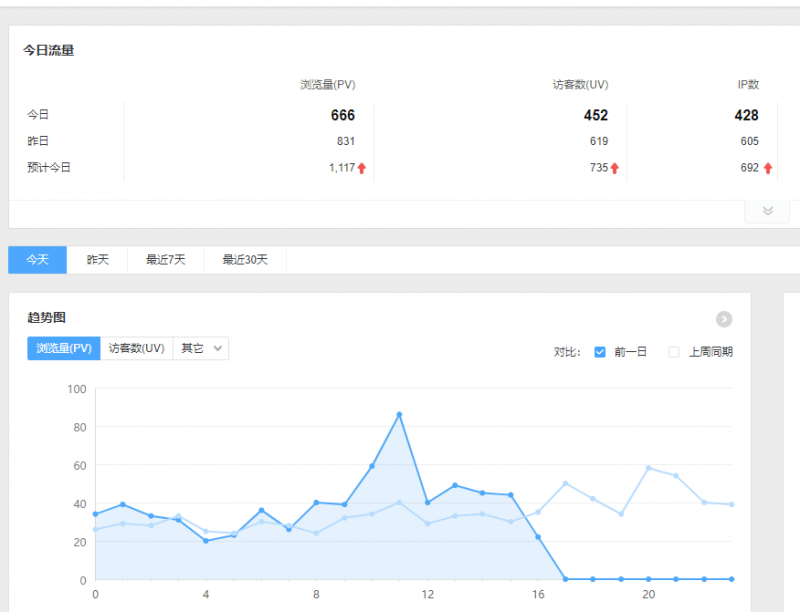Viewport: 800px width, 612px height.
Task: Click the 预计今日 row label
Action: tap(49, 168)
